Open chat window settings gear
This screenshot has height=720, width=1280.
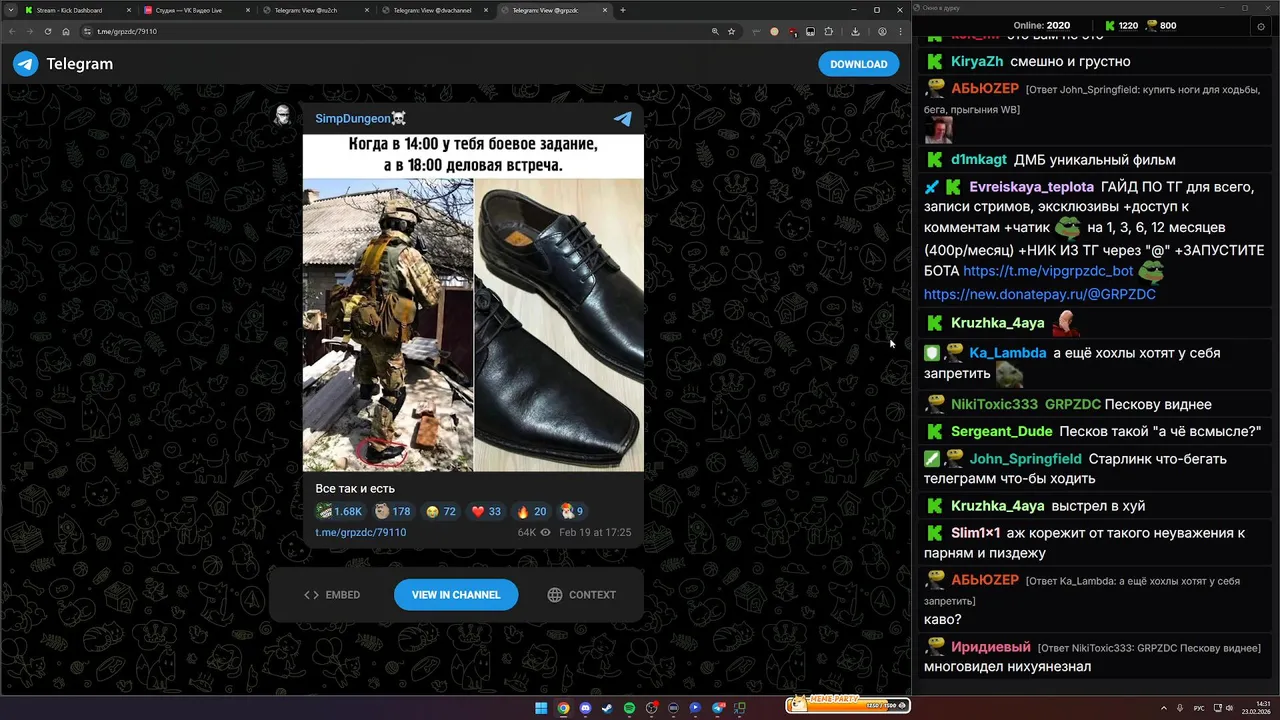(1260, 26)
